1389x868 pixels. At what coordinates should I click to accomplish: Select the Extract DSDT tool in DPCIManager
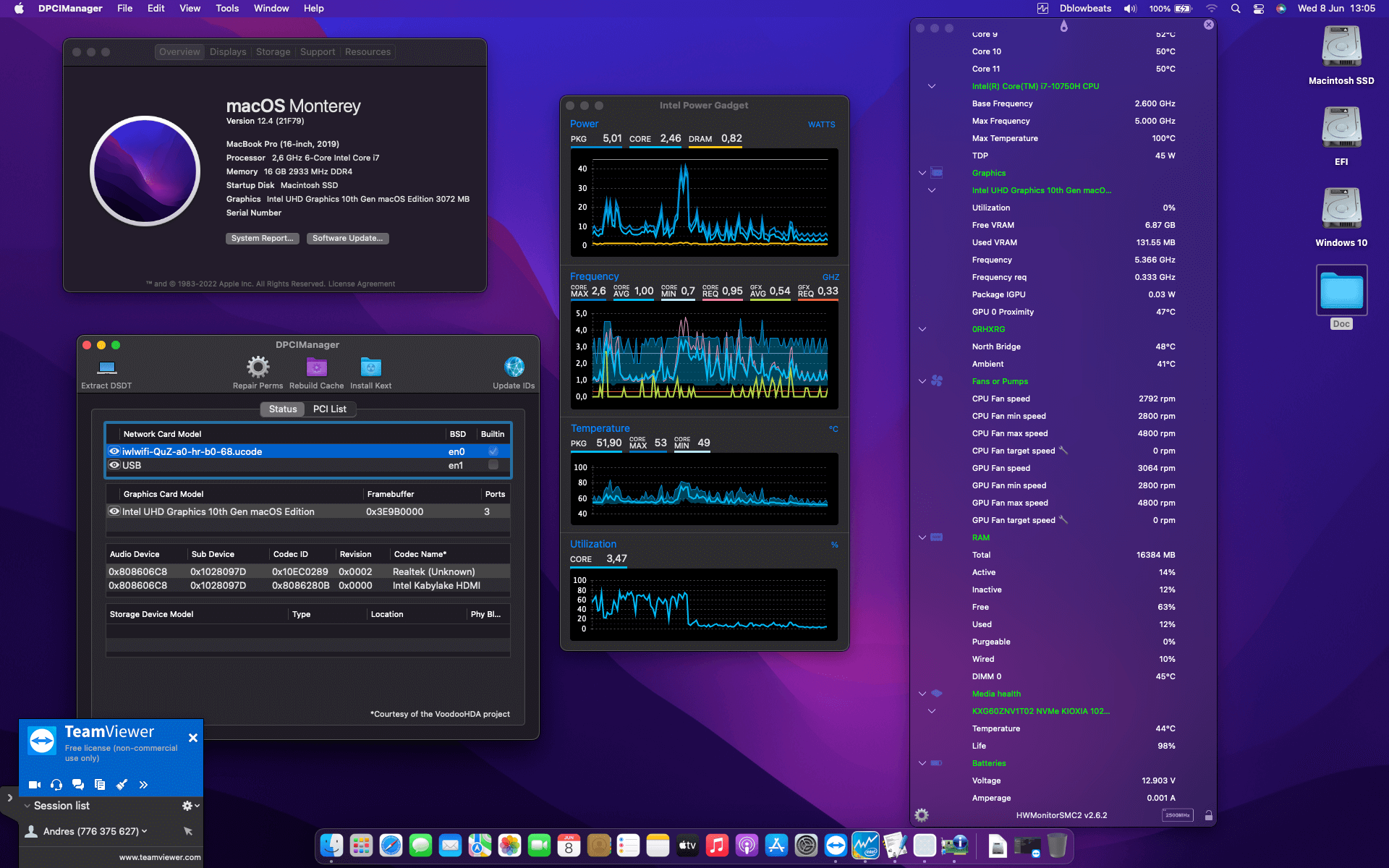coord(106,369)
